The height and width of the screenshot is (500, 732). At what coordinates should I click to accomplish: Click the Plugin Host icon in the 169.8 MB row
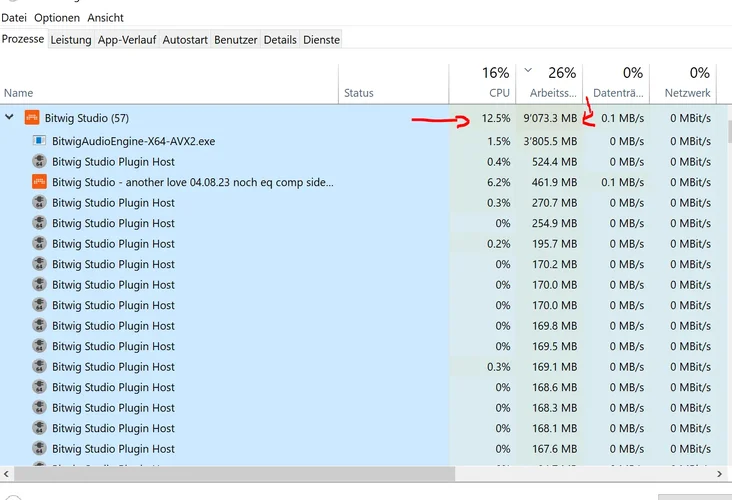click(x=39, y=325)
